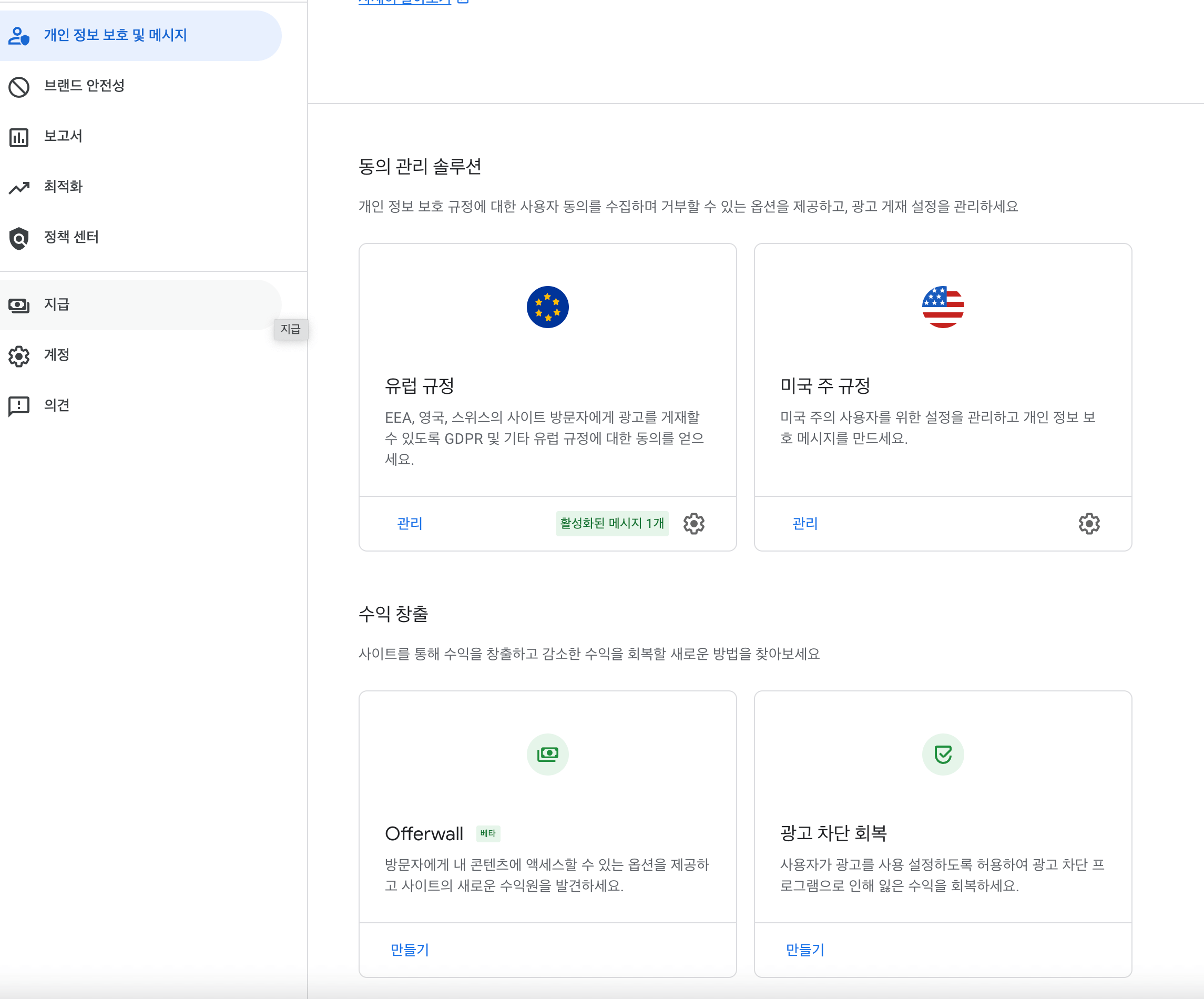Viewport: 1204px width, 999px height.
Task: Click the shield-check icon on 광고 차단 회복 card
Action: pyautogui.click(x=943, y=754)
